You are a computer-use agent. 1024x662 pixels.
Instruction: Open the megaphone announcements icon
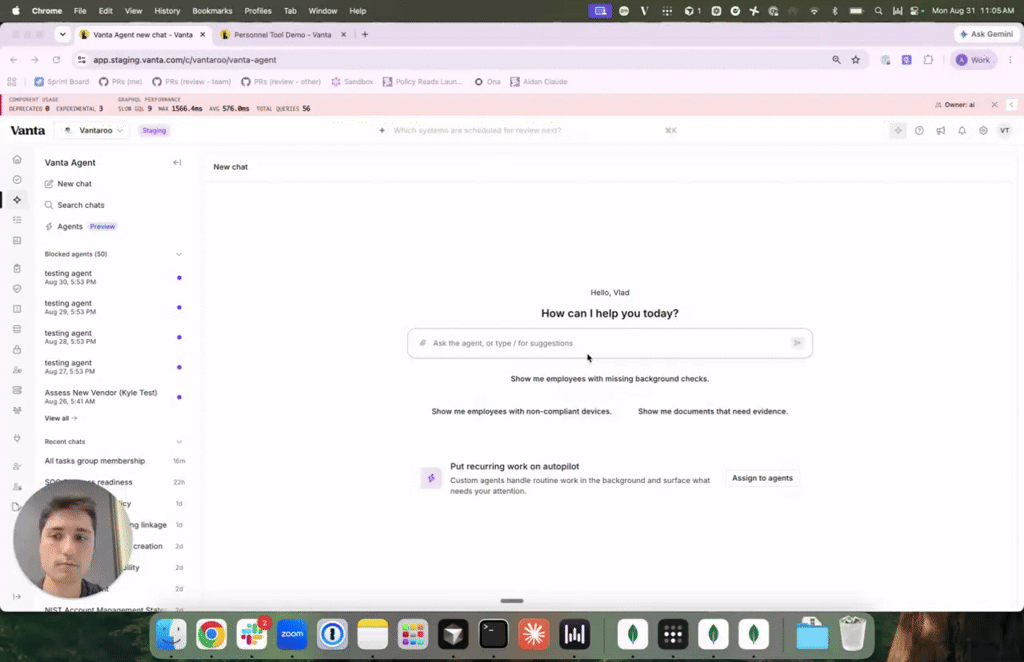940,131
